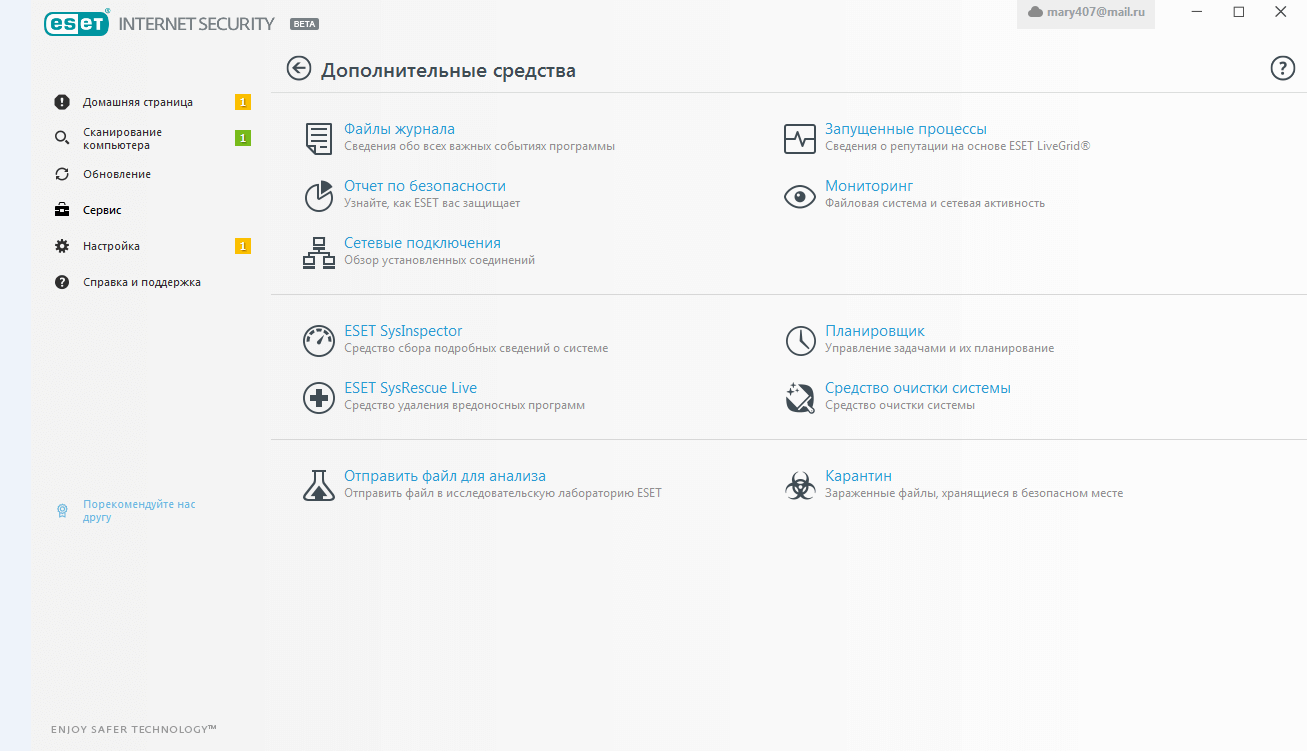Viewport: 1307px width, 751px height.
Task: Click the home page alert icon
Action: [x=62, y=102]
